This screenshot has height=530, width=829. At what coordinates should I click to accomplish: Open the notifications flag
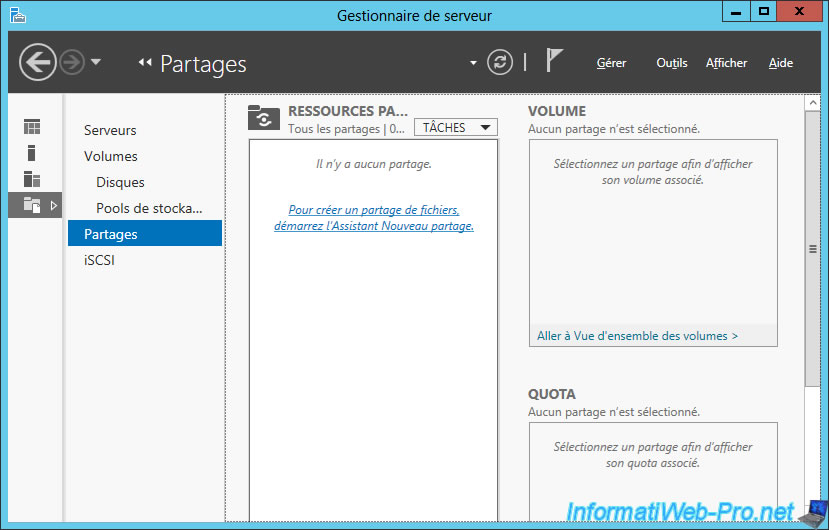(x=554, y=60)
